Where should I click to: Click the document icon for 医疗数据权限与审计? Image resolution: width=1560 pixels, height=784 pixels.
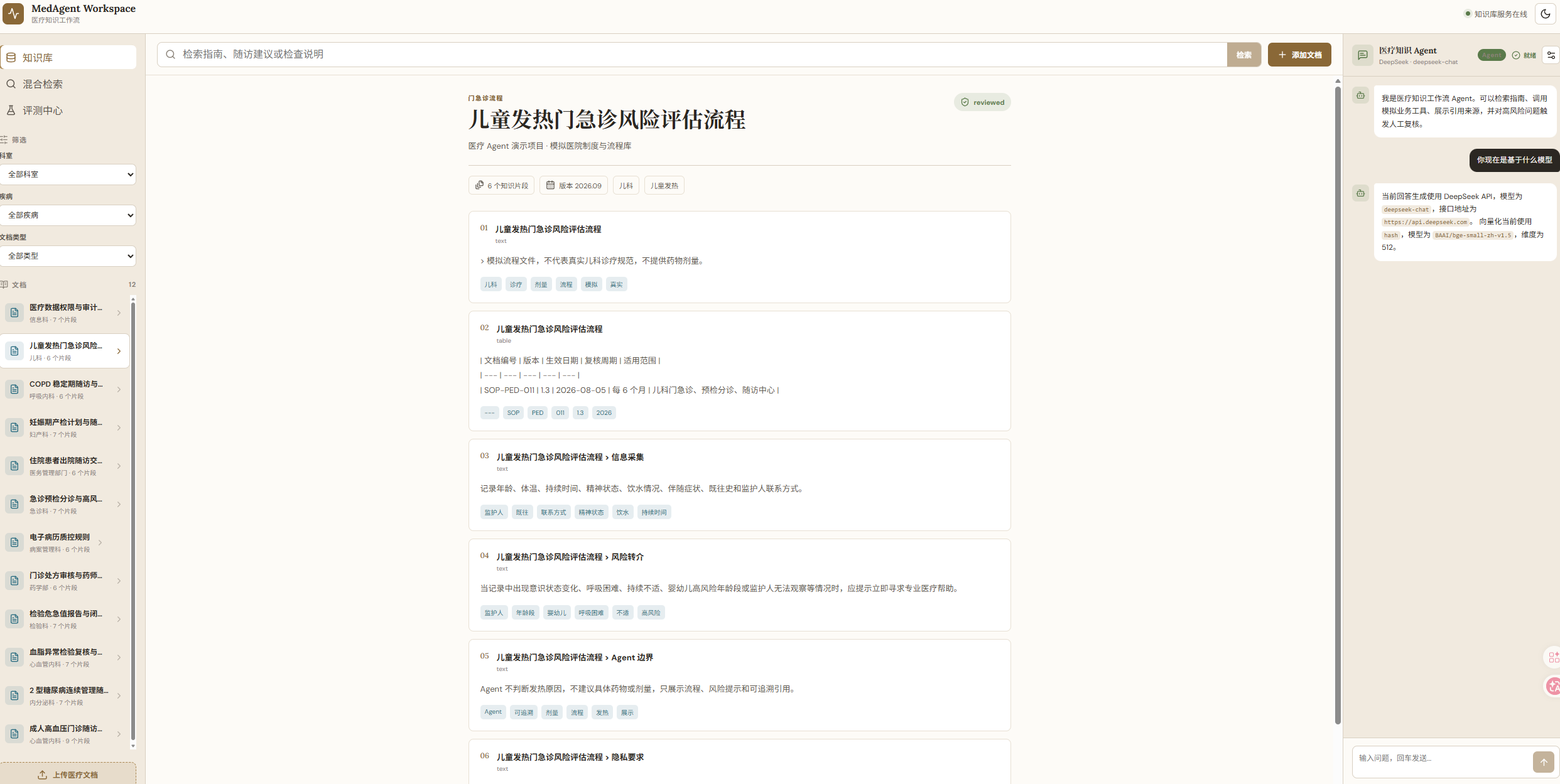14,313
